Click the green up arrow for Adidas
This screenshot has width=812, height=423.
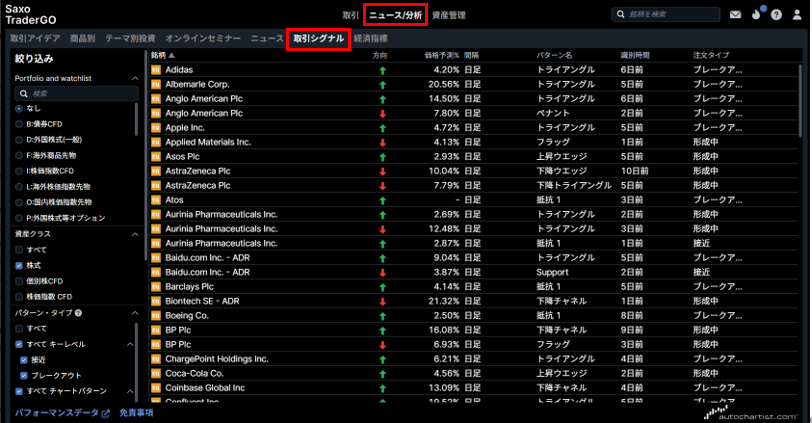pos(383,70)
